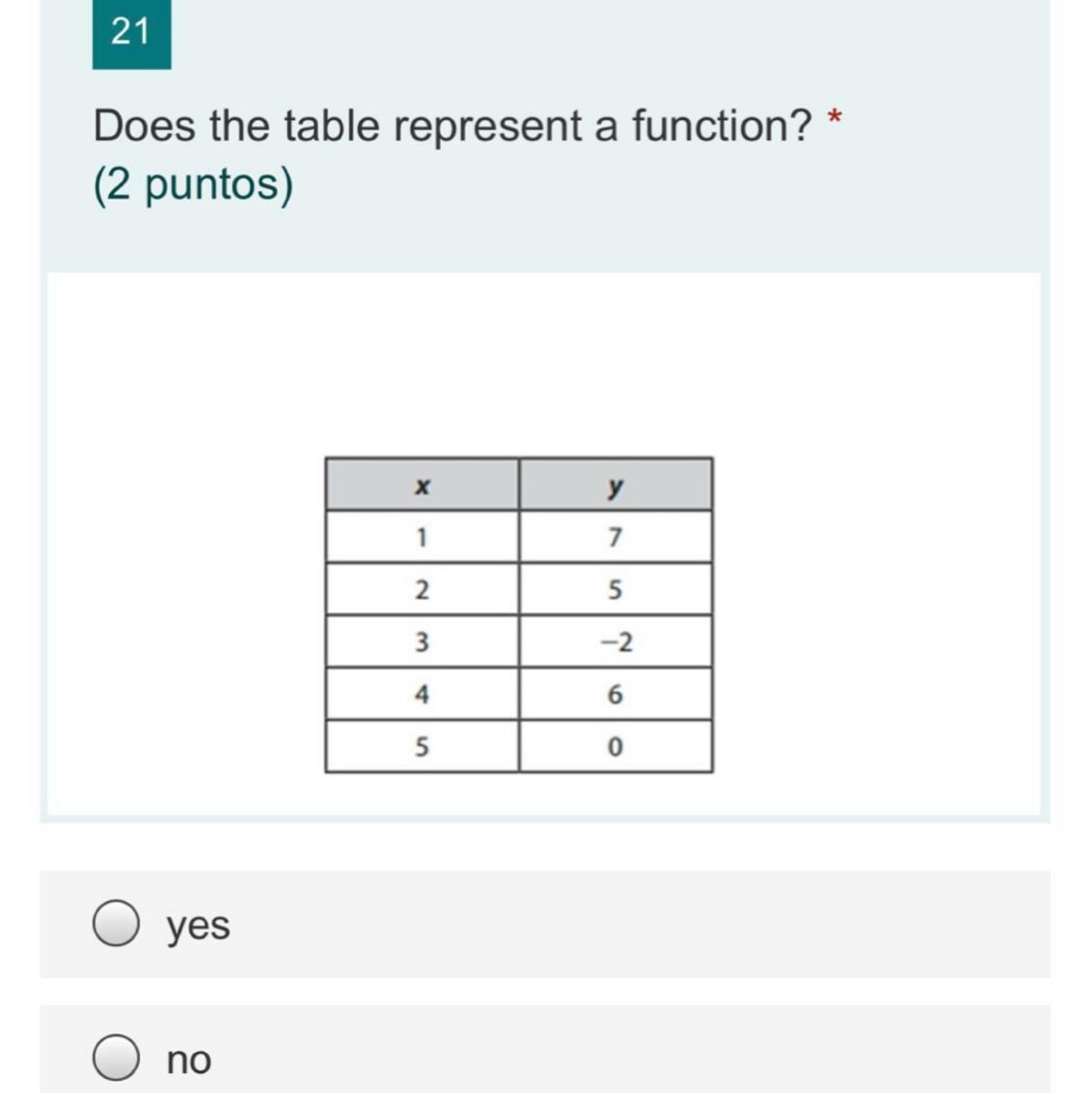Click the table cell showing 7
The height and width of the screenshot is (1093, 1092).
tap(616, 537)
